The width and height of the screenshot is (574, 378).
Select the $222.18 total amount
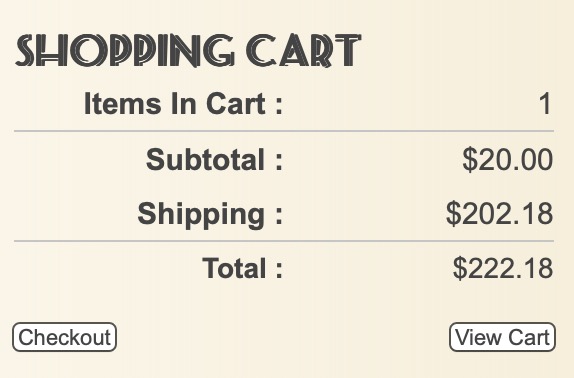click(x=503, y=268)
